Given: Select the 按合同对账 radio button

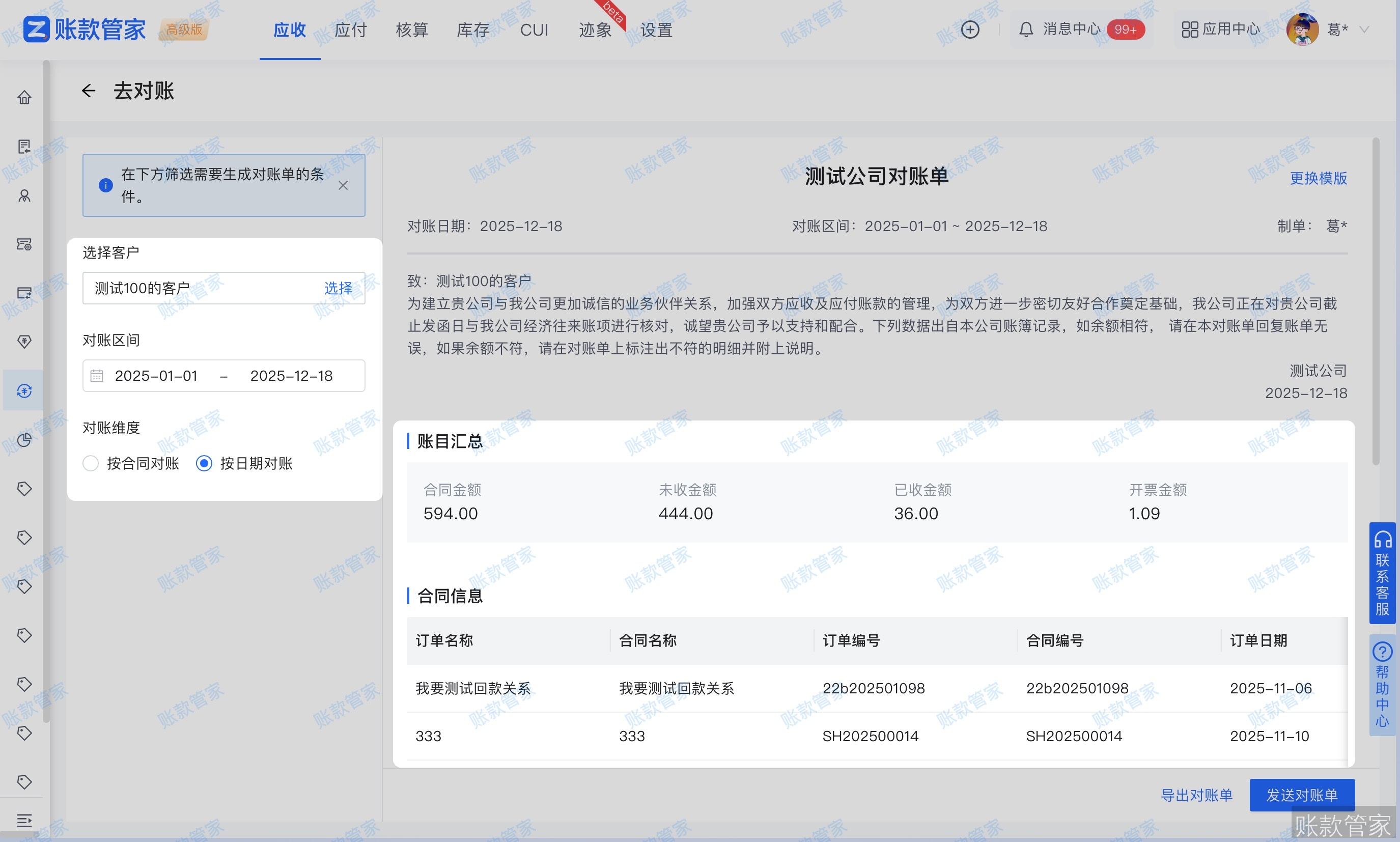Looking at the screenshot, I should coord(90,464).
